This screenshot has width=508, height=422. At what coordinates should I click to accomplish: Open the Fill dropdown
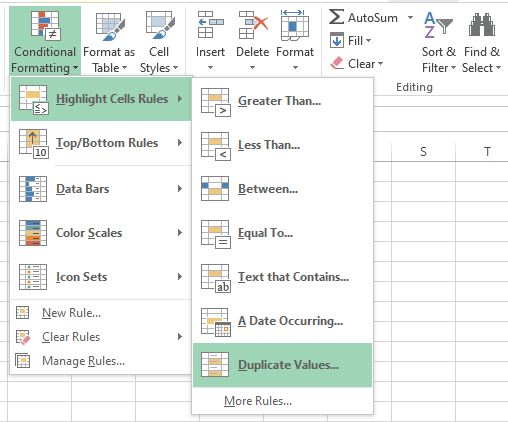pyautogui.click(x=351, y=41)
